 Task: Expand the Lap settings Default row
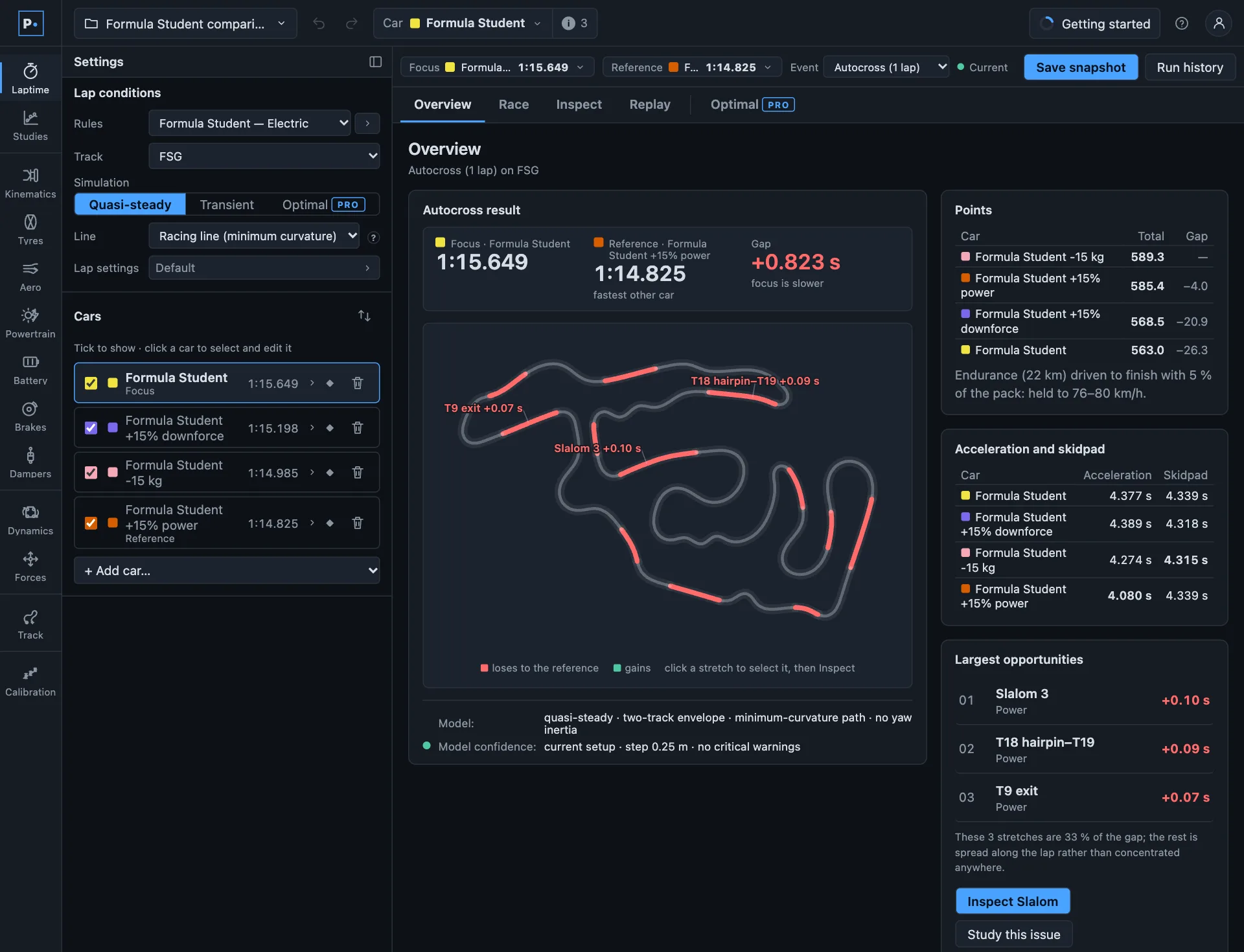[x=264, y=267]
